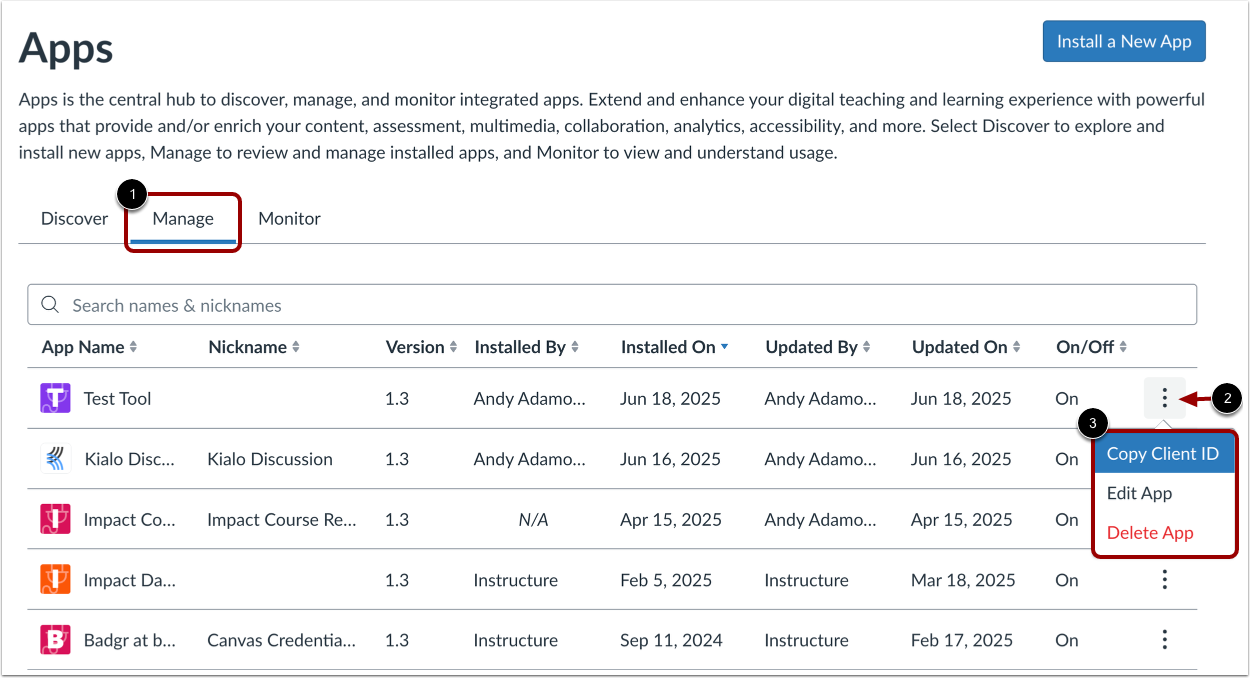The height and width of the screenshot is (678, 1250).
Task: Click the Impact Dashboard app icon
Action: pyautogui.click(x=56, y=580)
